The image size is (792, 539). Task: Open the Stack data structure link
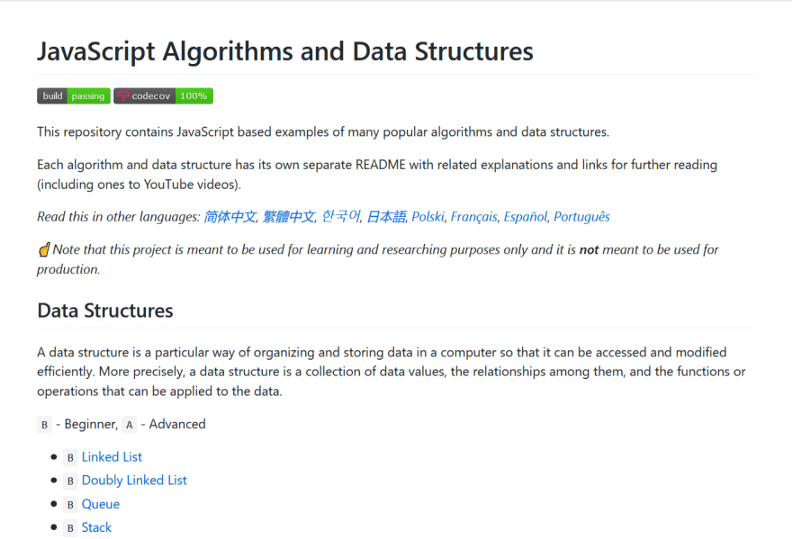pos(96,527)
